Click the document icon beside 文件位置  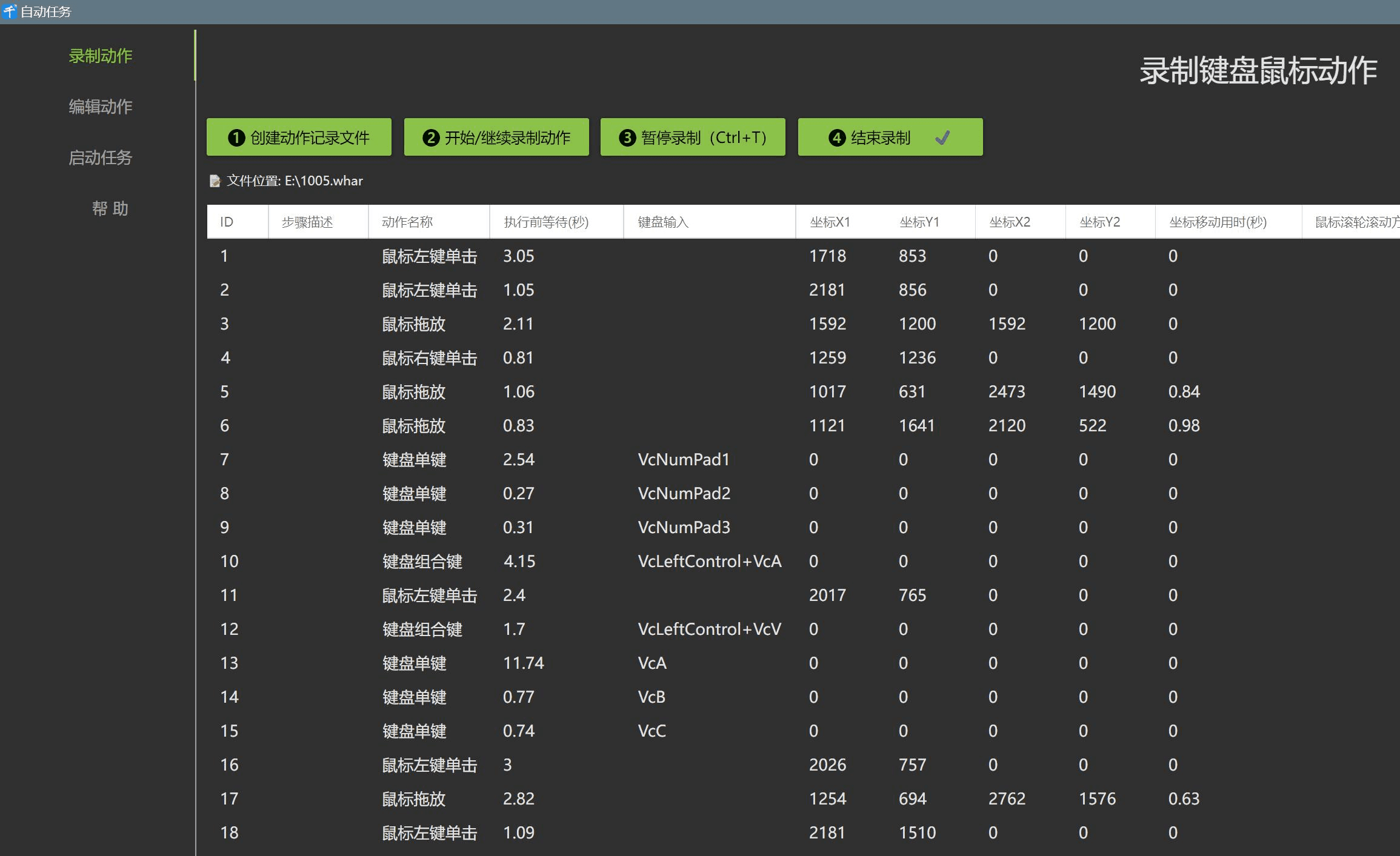(x=216, y=181)
